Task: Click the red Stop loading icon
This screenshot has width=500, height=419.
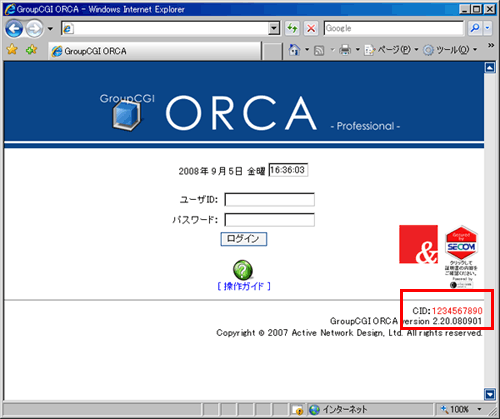Action: [x=311, y=28]
